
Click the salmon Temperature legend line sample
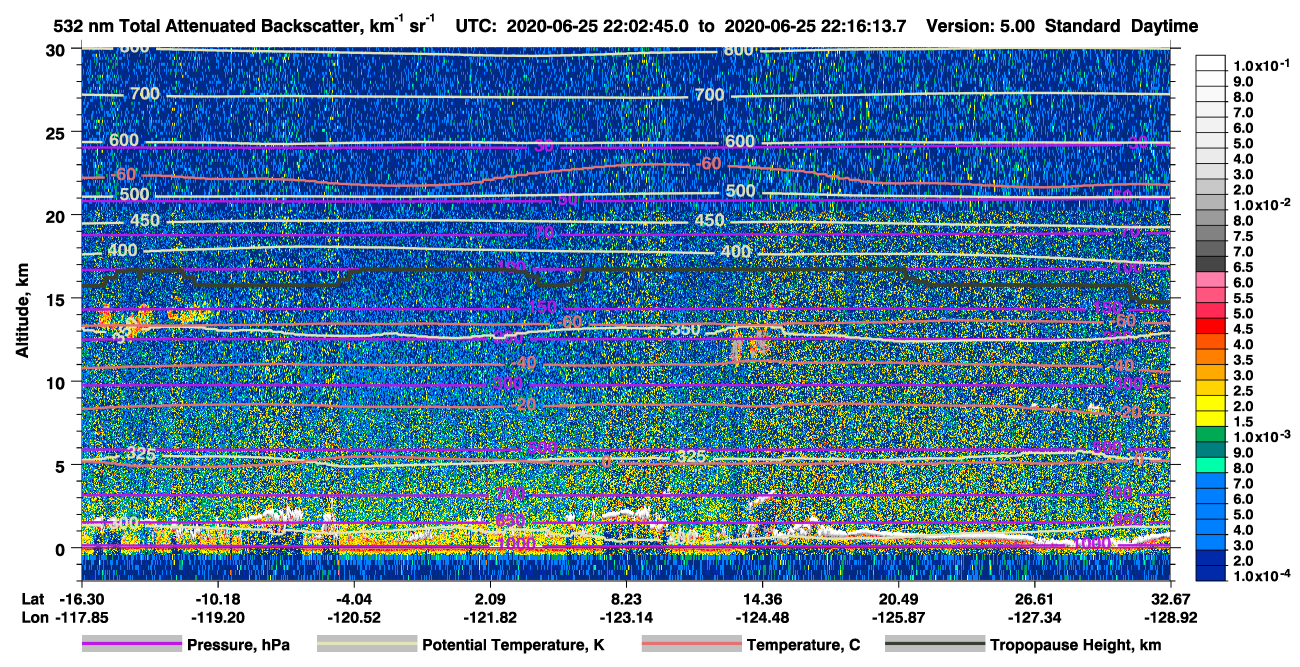point(690,645)
